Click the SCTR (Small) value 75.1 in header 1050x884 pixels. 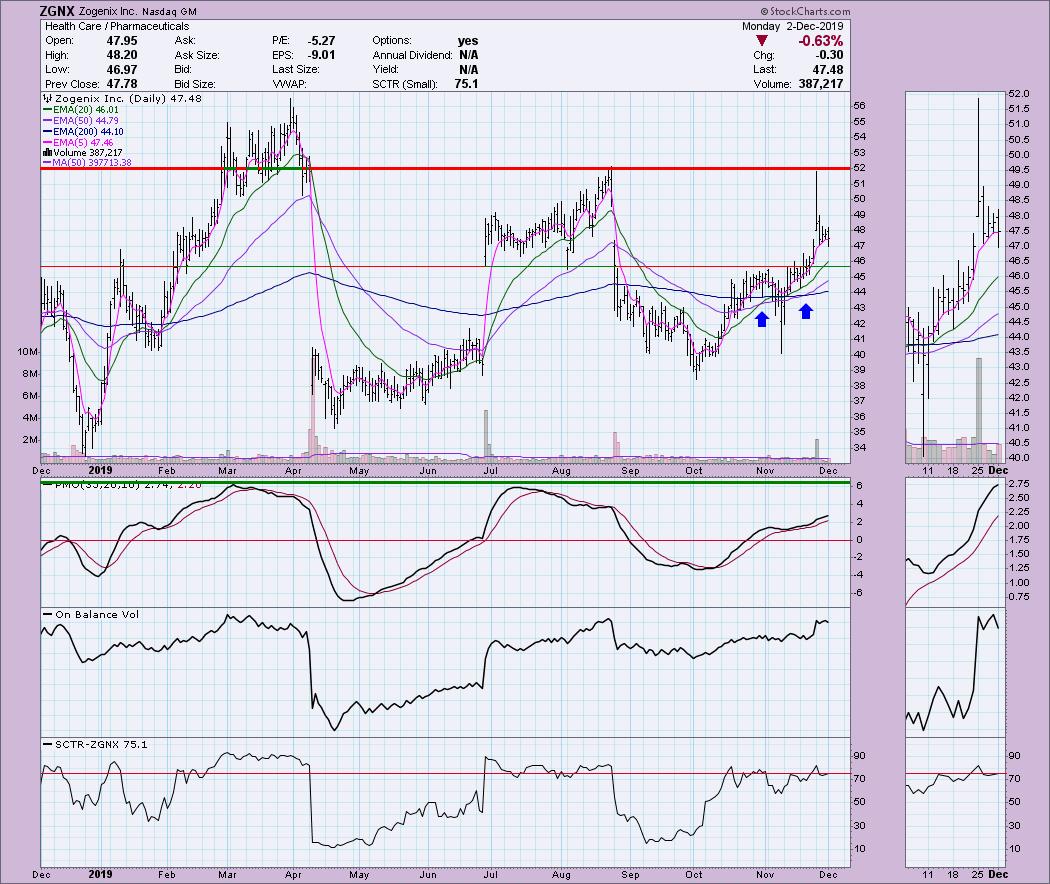point(466,84)
